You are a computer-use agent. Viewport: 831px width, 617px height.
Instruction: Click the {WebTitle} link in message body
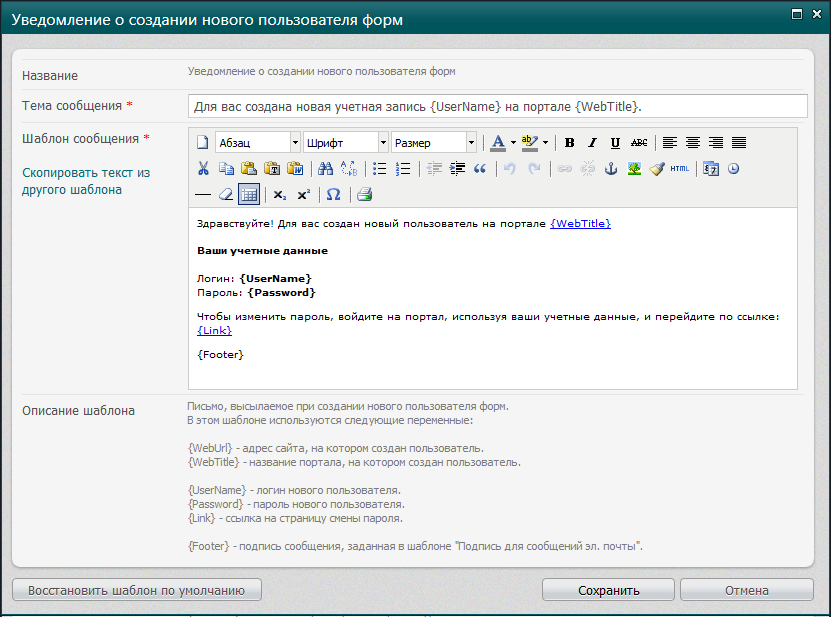(x=580, y=224)
